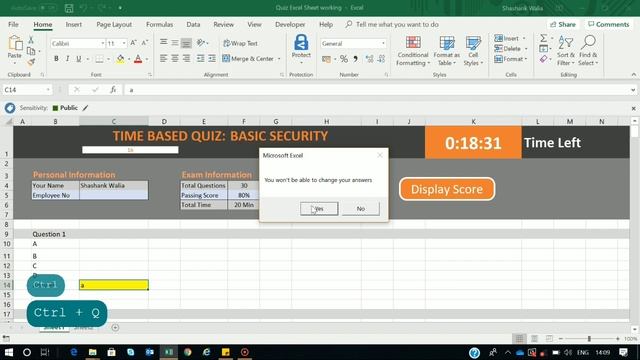Image resolution: width=640 pixels, height=360 pixels.
Task: Apply Percent Style format
Action: [344, 59]
